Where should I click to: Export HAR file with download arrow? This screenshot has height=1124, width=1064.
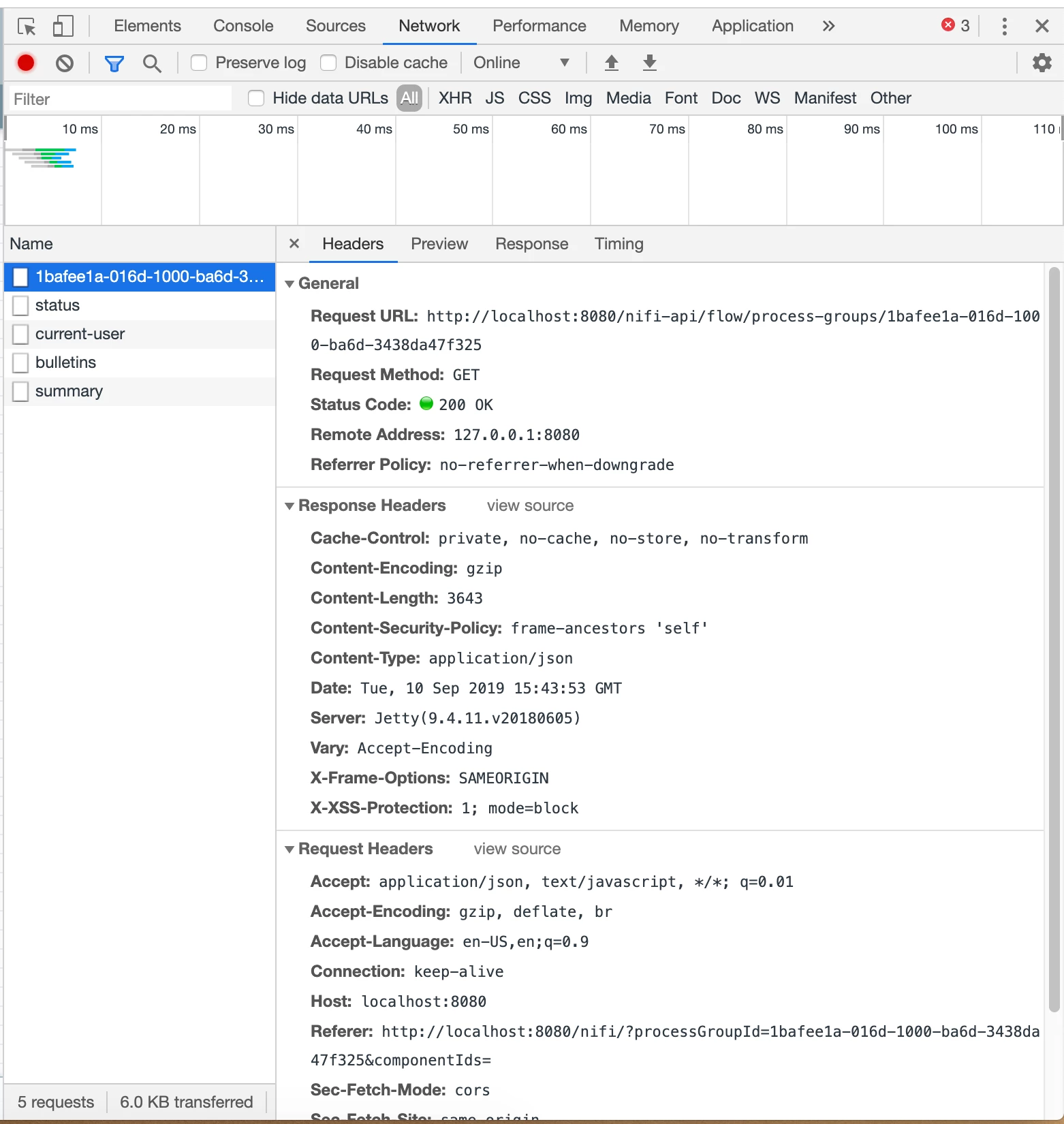pyautogui.click(x=650, y=63)
